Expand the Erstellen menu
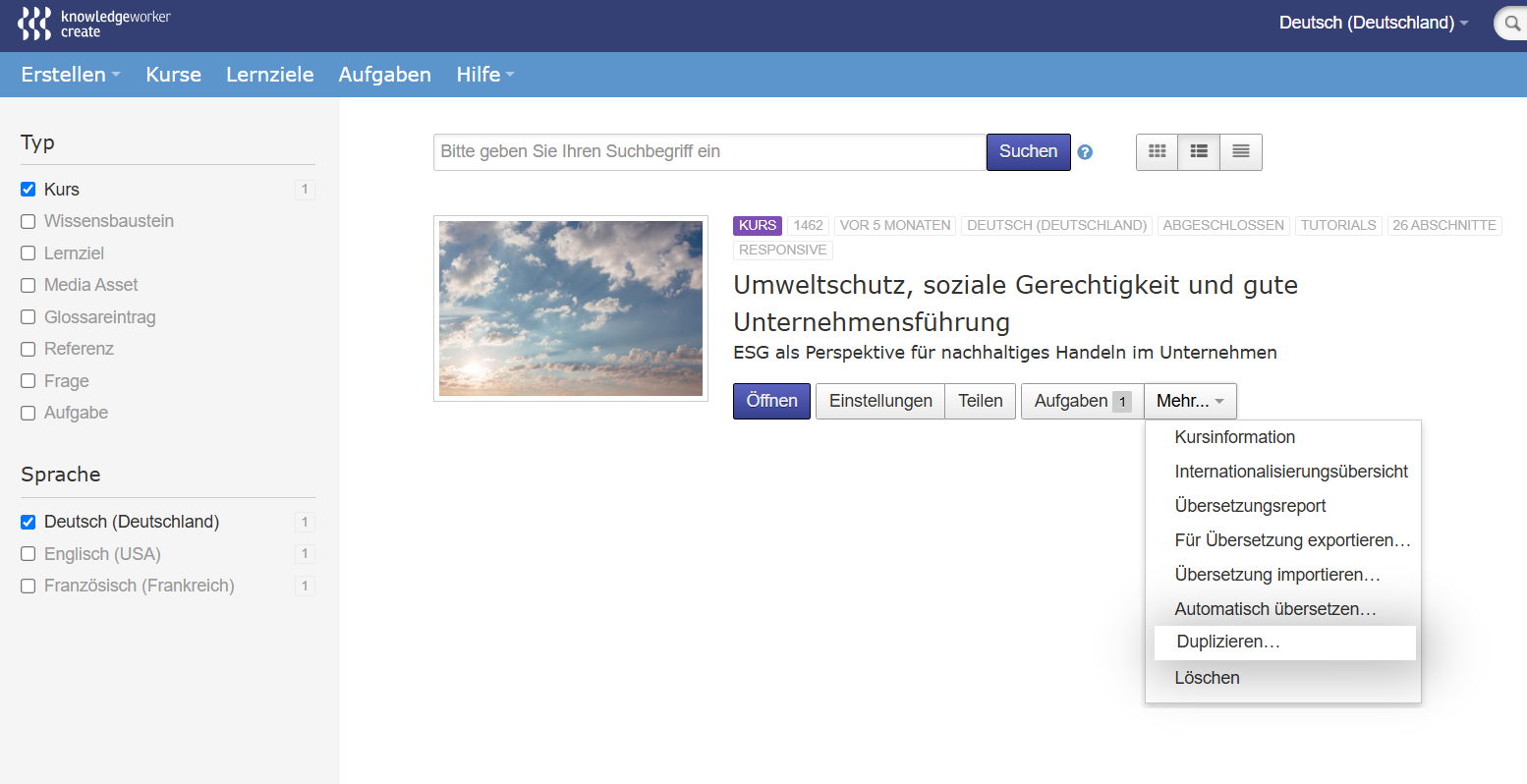Image resolution: width=1527 pixels, height=784 pixels. pyautogui.click(x=71, y=75)
